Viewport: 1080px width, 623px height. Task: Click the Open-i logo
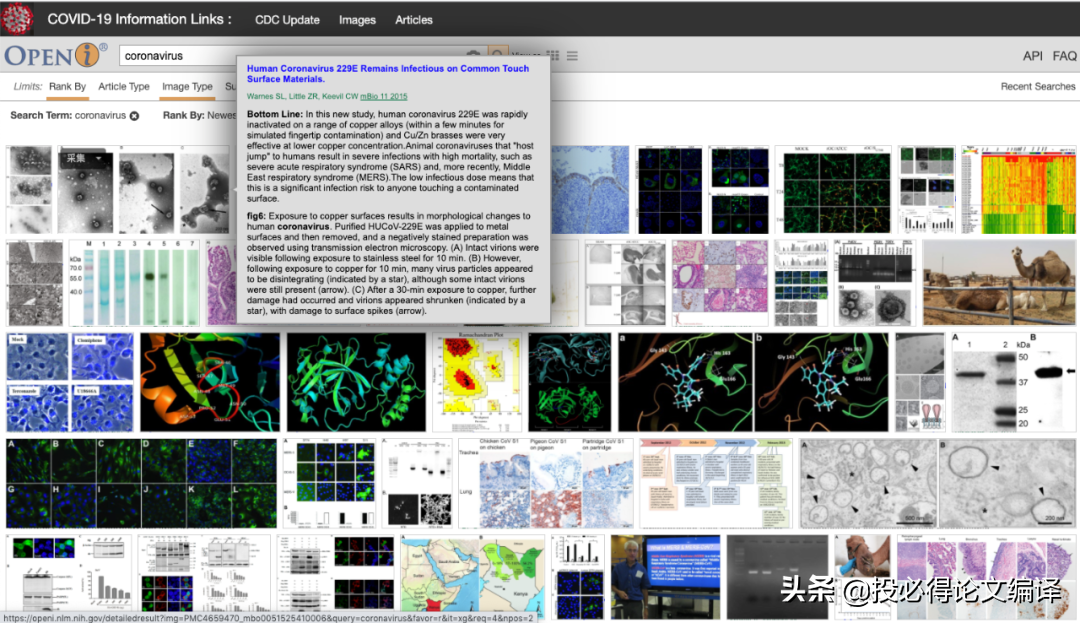(56, 55)
